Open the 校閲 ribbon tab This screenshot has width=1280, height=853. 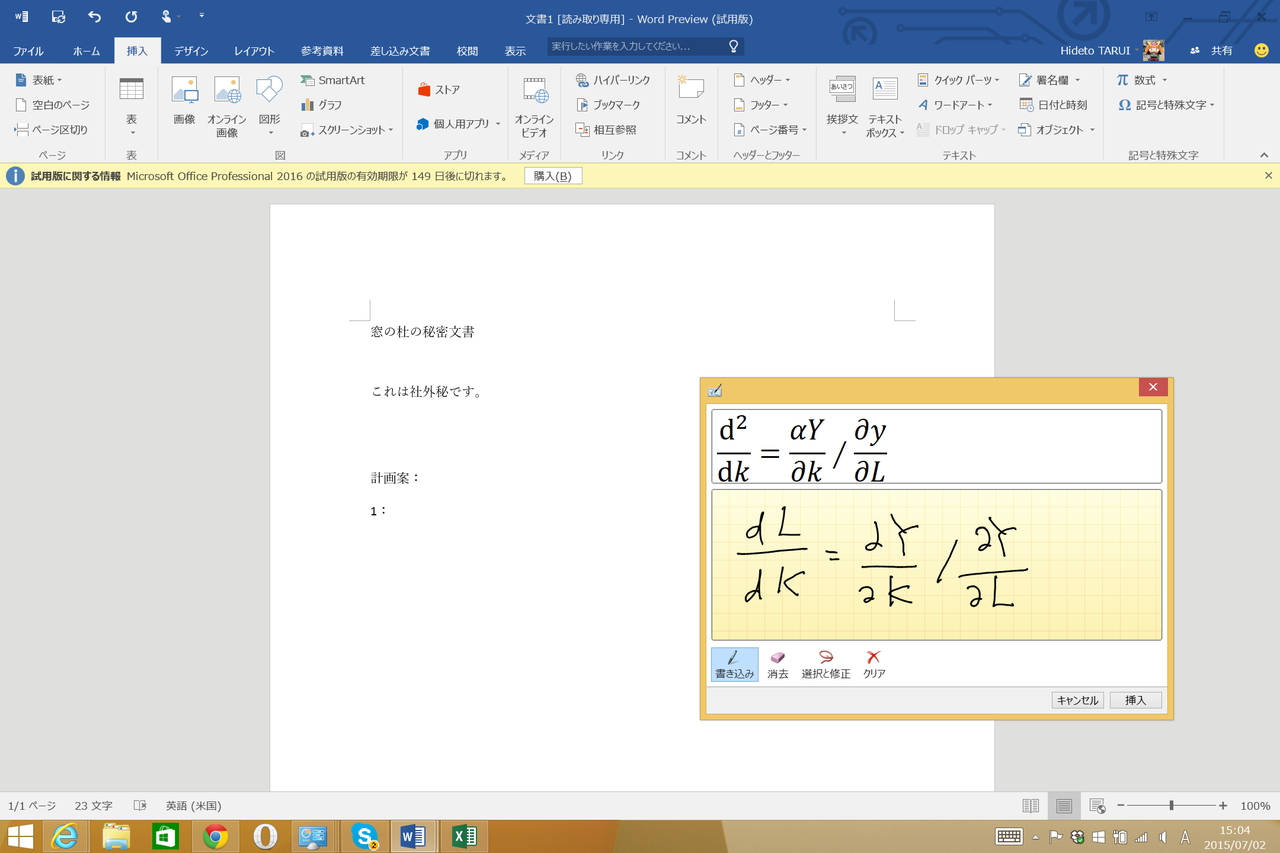point(466,50)
